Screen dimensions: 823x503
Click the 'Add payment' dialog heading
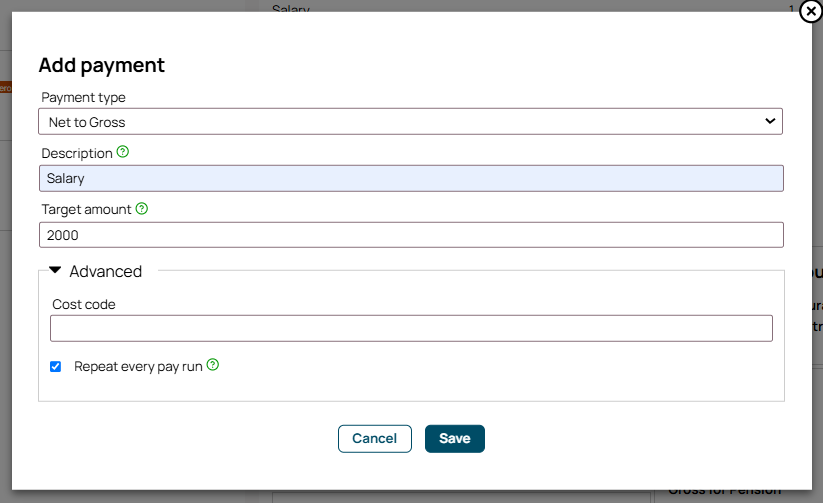[102, 66]
